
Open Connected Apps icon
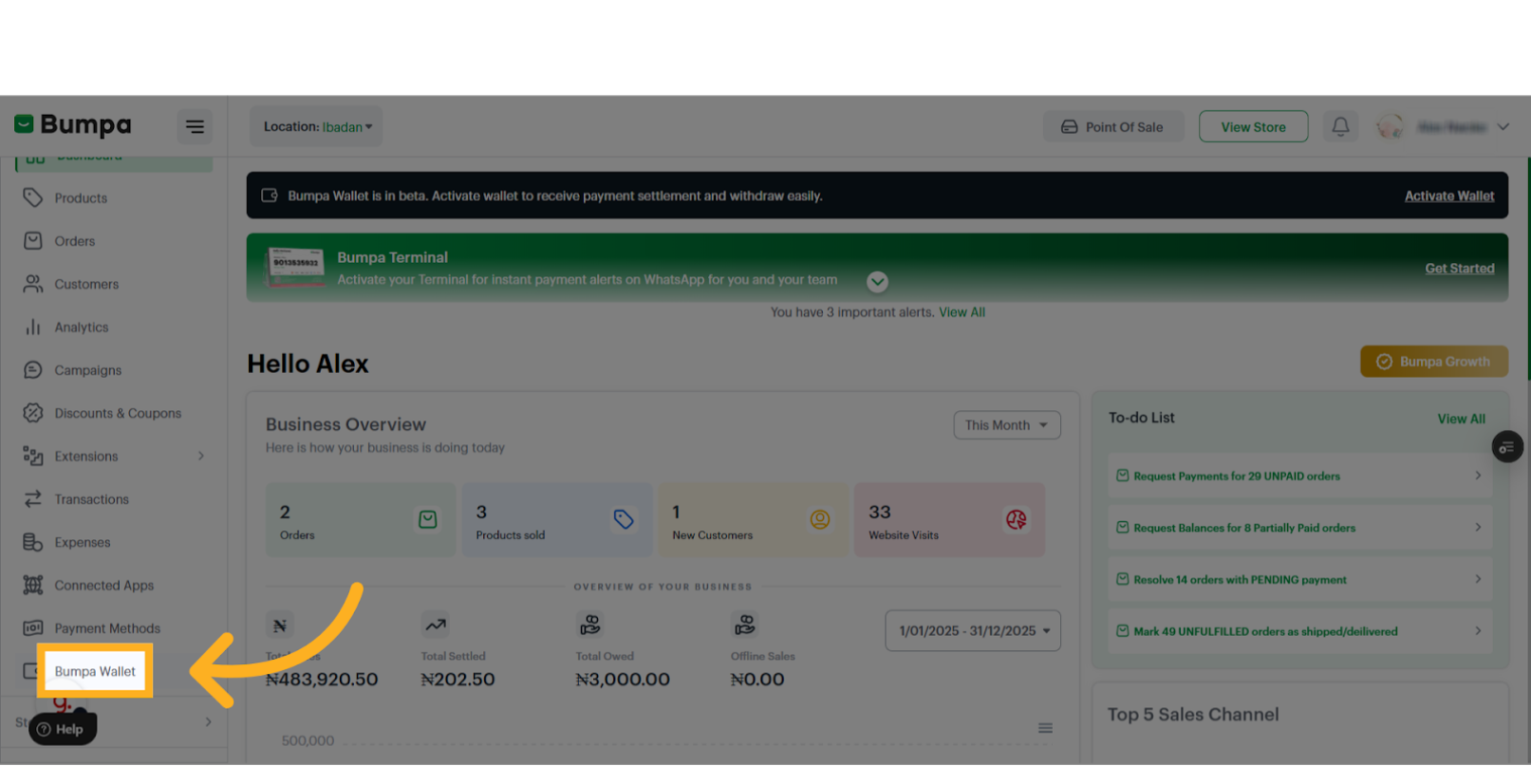tap(33, 586)
